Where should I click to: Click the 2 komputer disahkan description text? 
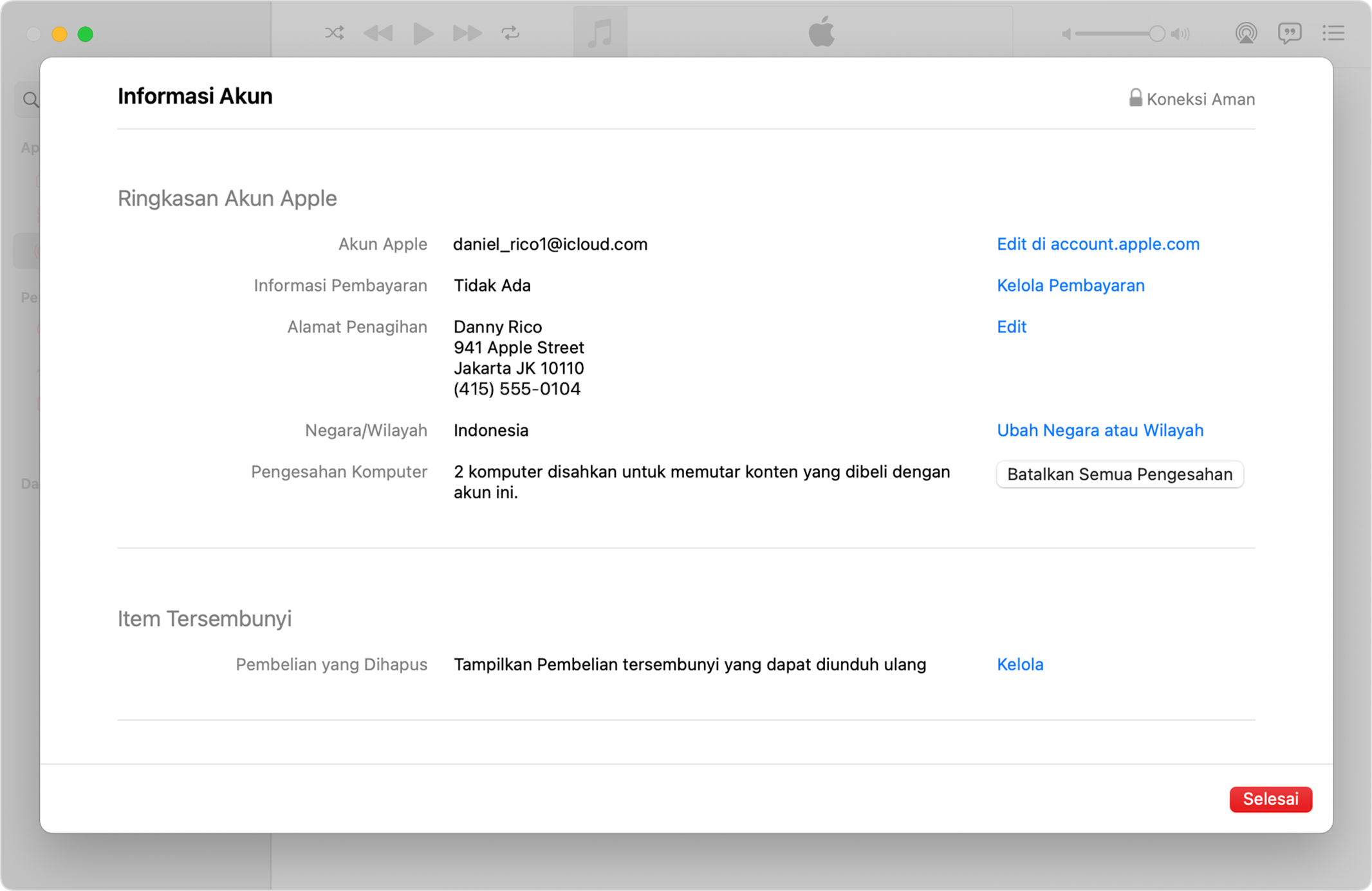(701, 482)
